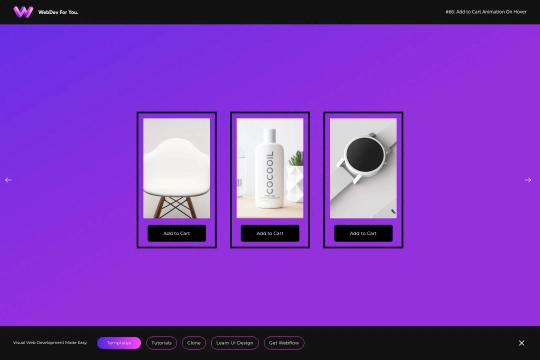
Task: Click the Get Webflow button
Action: pos(284,343)
